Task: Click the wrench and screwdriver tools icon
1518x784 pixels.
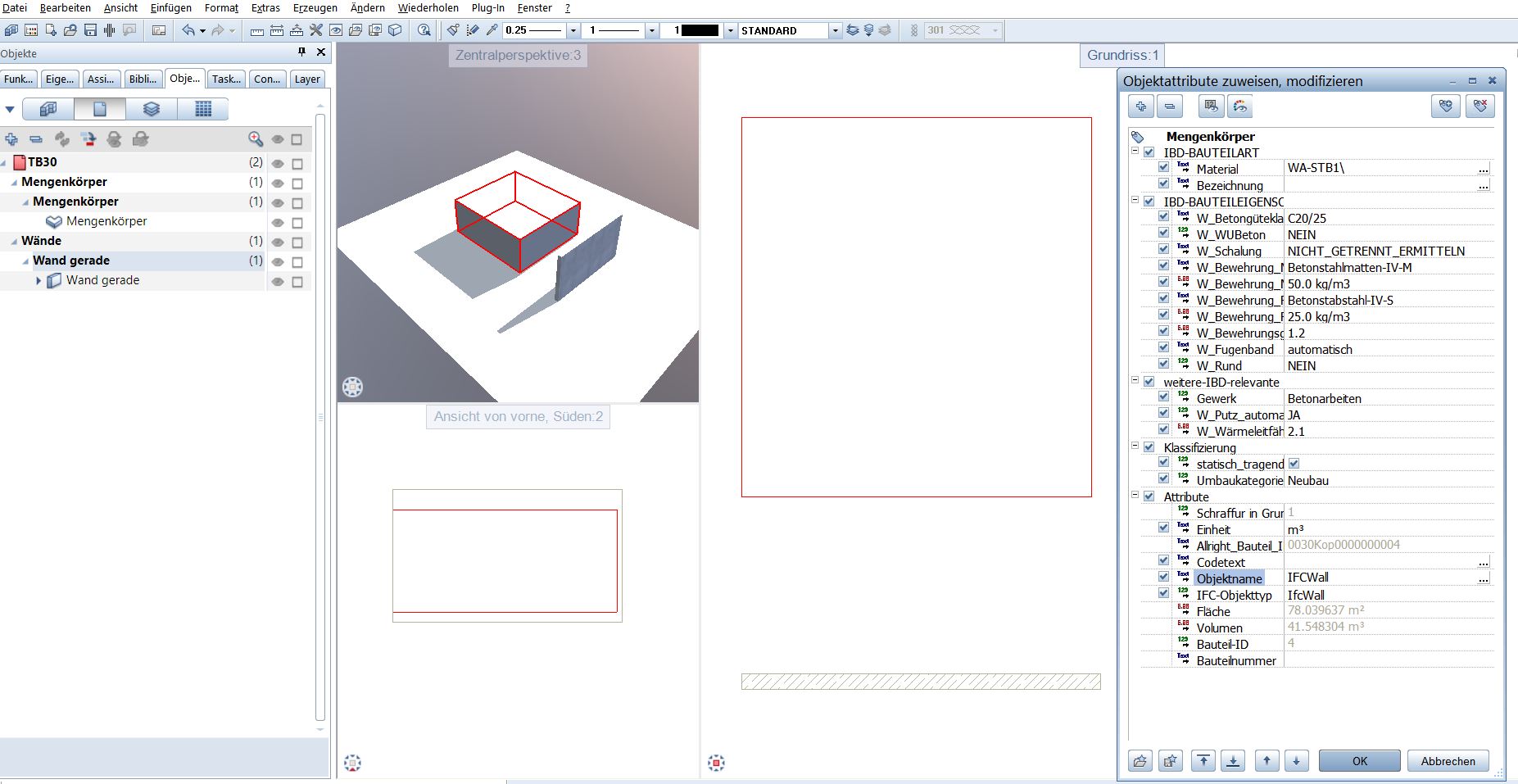Action: click(315, 30)
